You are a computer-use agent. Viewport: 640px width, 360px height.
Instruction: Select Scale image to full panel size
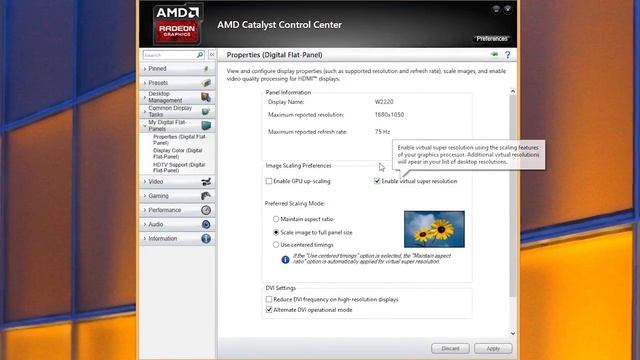(276, 232)
